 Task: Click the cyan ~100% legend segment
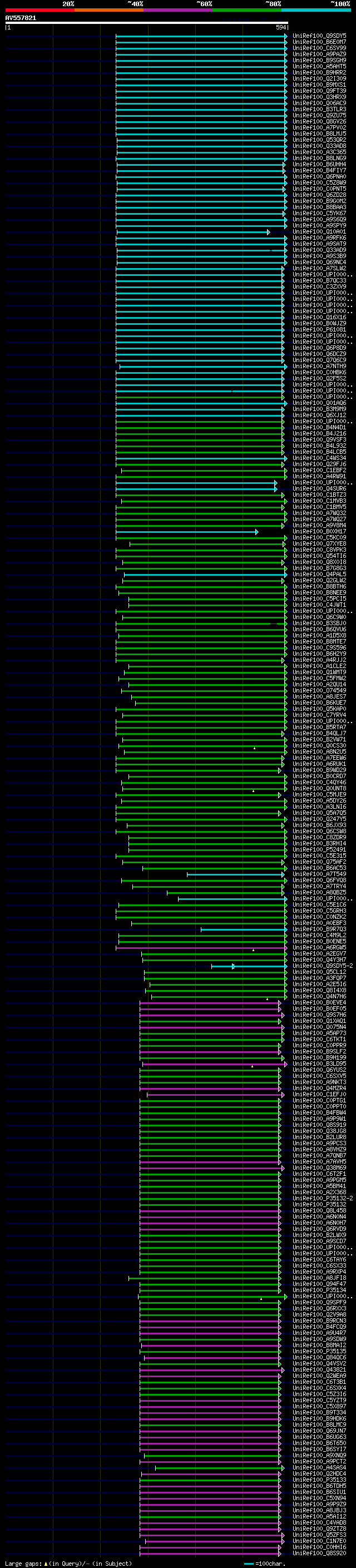pyautogui.click(x=316, y=10)
